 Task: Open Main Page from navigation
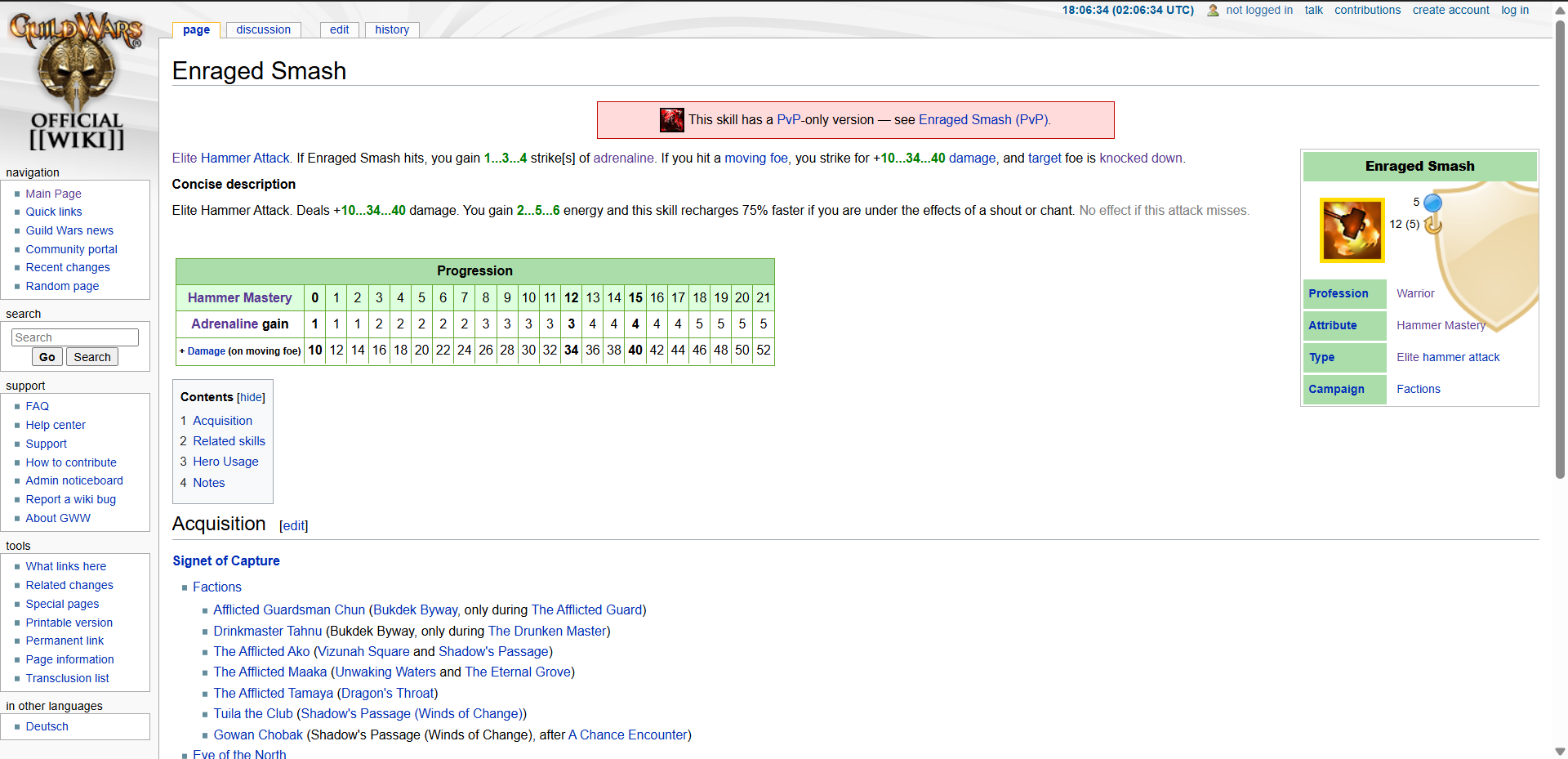53,194
